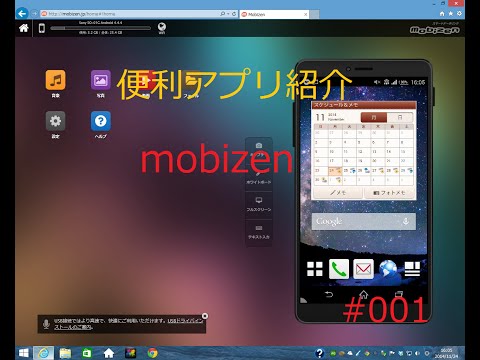Screen dimensions: 480x360
Task: Close the Mobizen browser tab
Action: tap(305, 14)
